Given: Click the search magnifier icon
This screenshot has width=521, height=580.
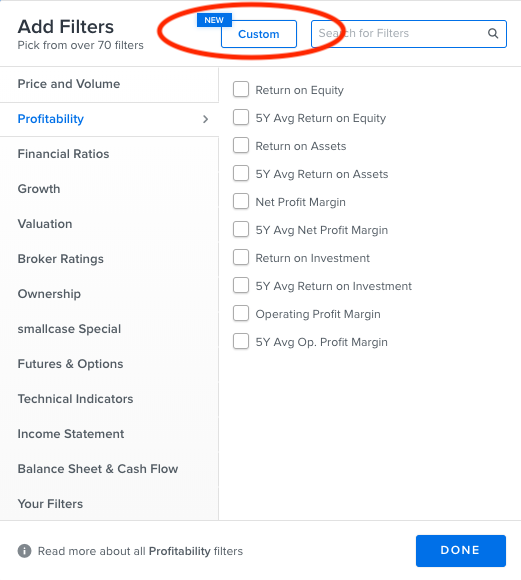Looking at the screenshot, I should [493, 34].
